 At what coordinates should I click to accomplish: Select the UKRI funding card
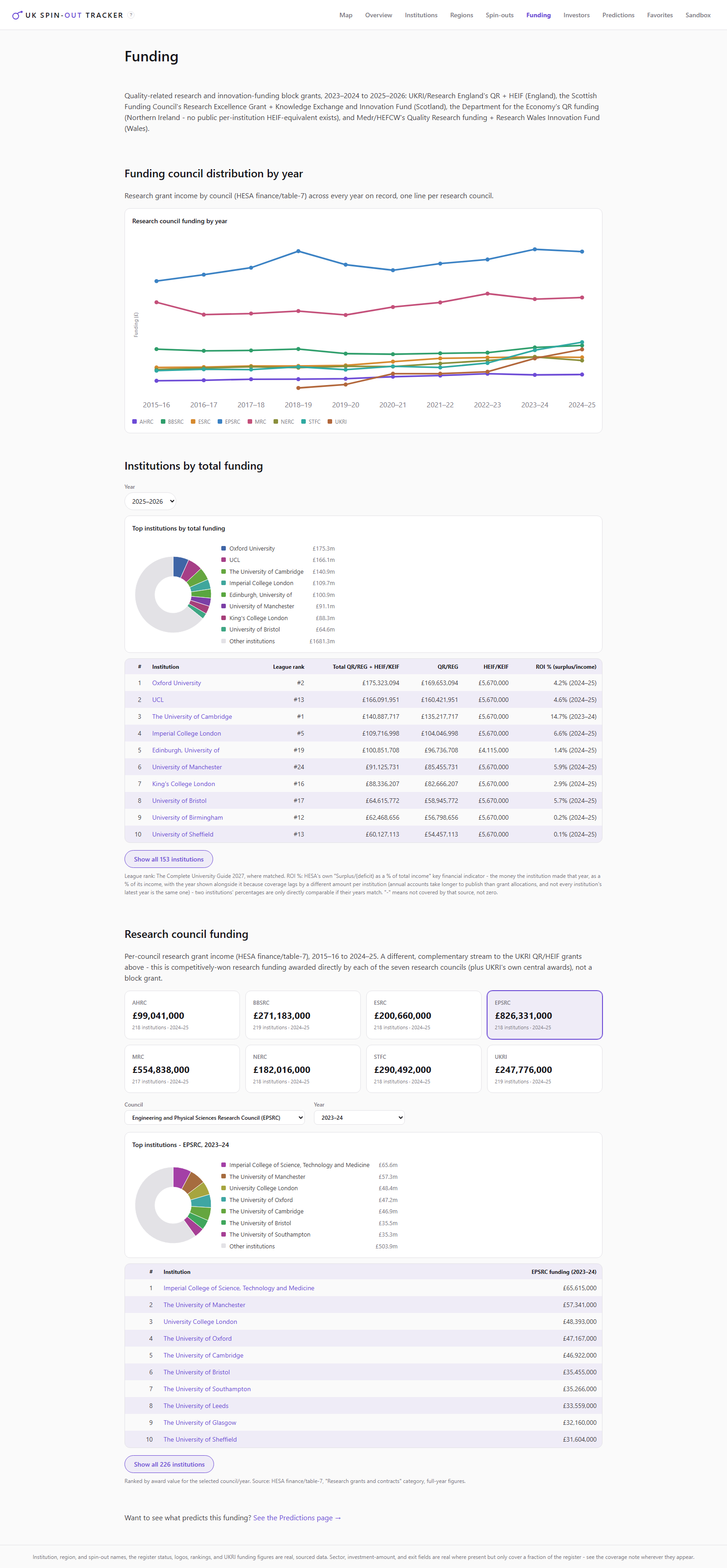(x=544, y=1069)
